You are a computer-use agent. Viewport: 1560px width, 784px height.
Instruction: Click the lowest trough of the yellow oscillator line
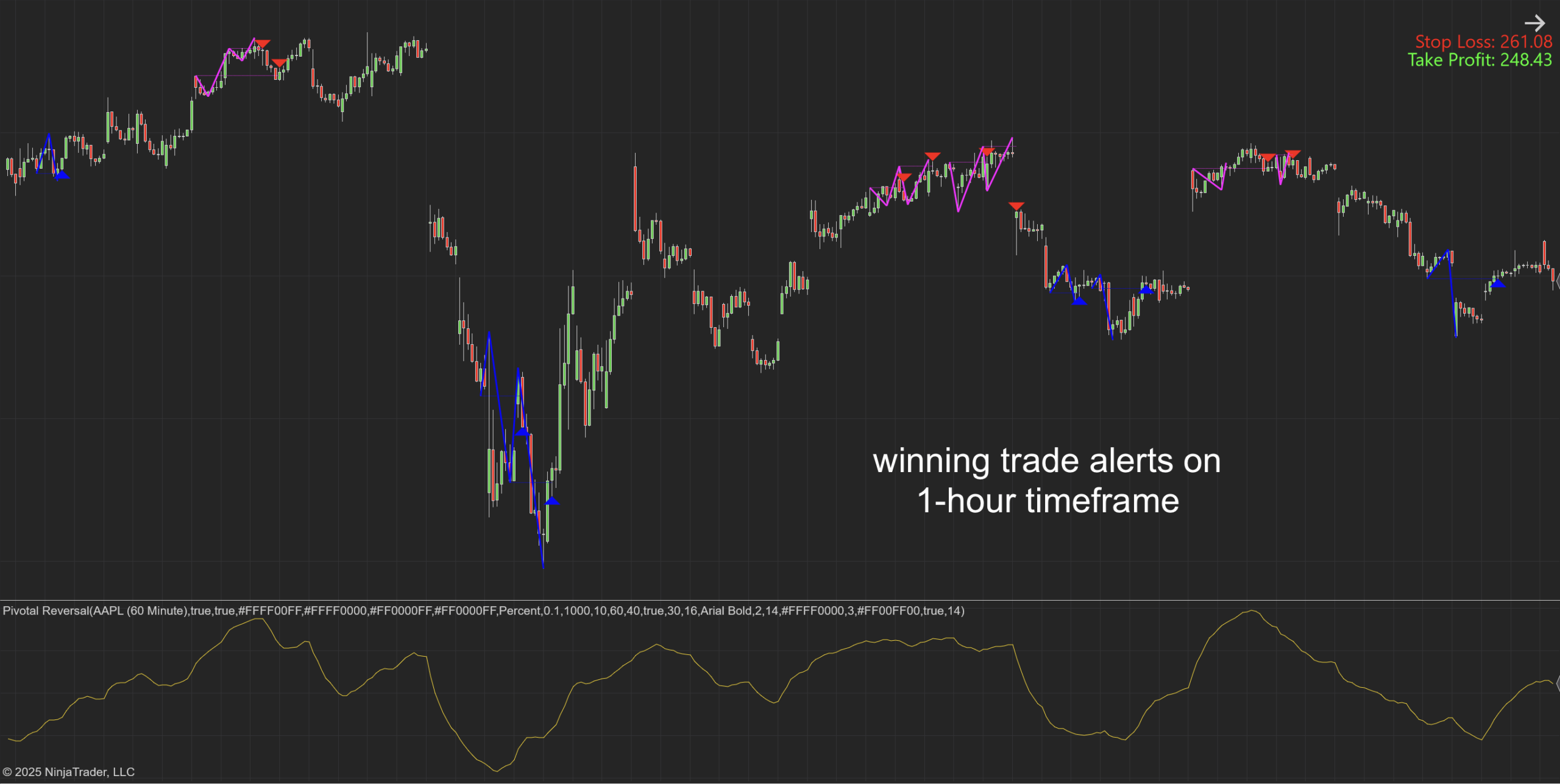click(497, 771)
